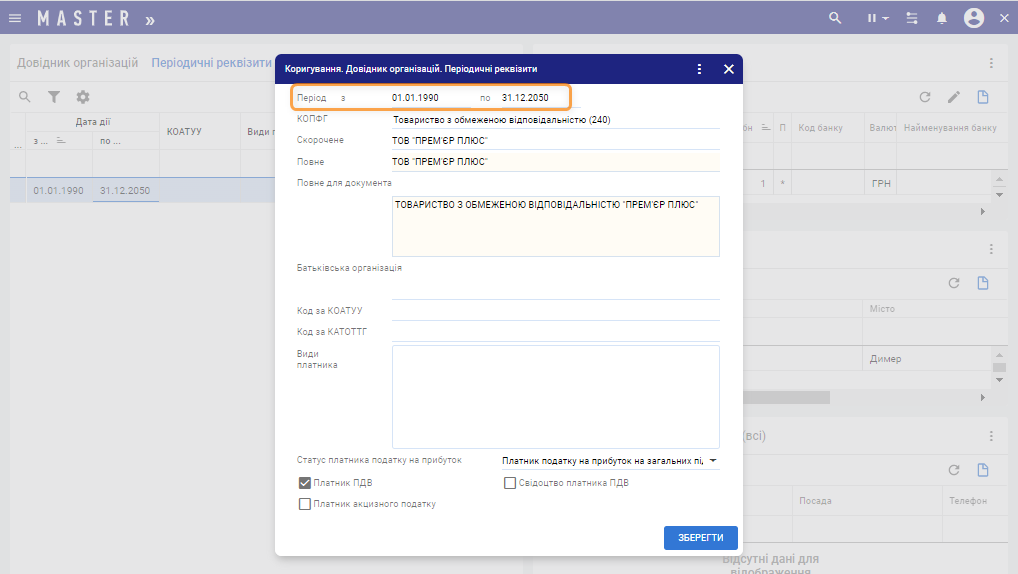Close the Коригування dialog
This screenshot has height=574, width=1018.
click(x=728, y=69)
